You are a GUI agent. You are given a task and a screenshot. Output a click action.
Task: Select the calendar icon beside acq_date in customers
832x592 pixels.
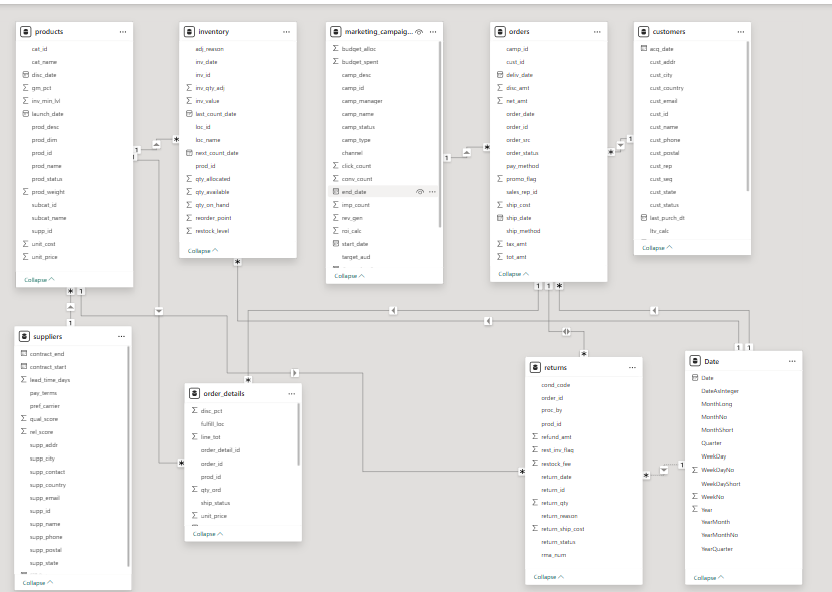645,48
